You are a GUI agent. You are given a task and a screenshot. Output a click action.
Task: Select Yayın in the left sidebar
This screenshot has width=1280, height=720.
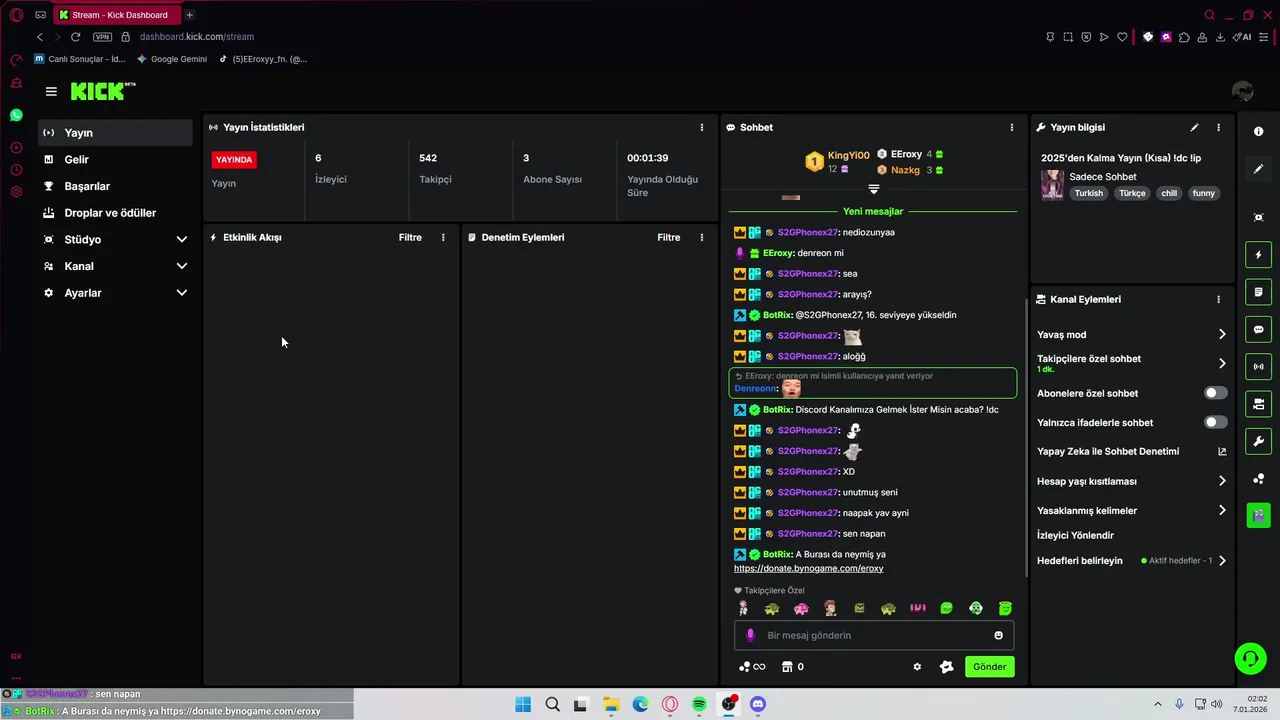pyautogui.click(x=115, y=132)
